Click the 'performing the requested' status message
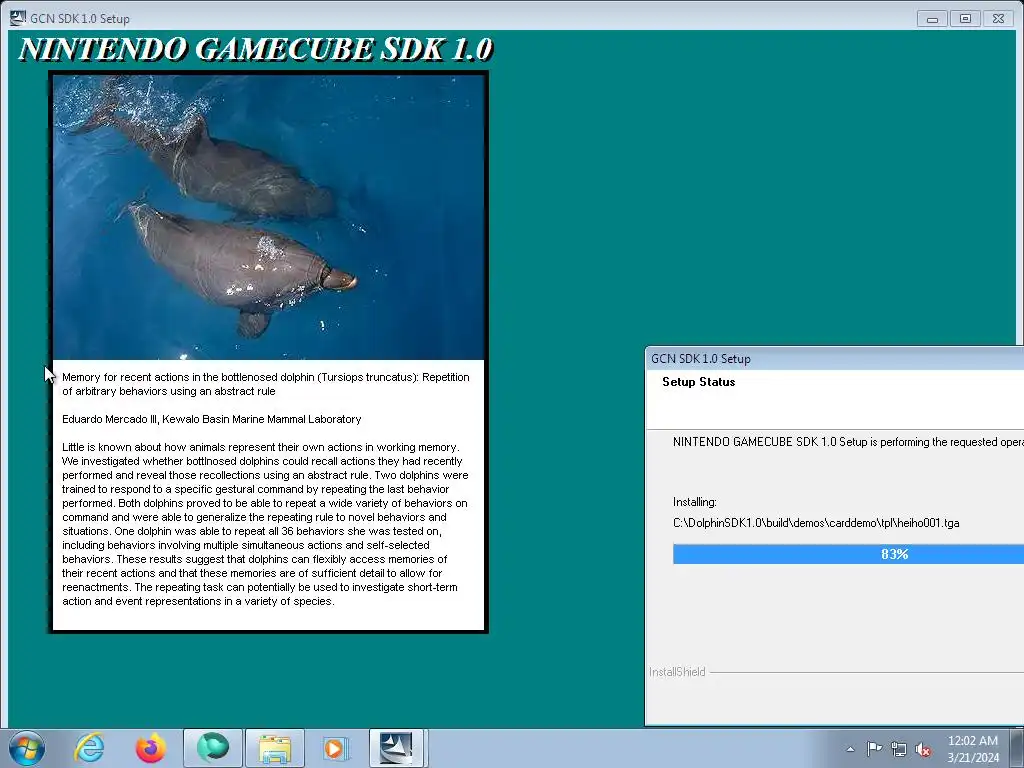Viewport: 1024px width, 768px height. tap(848, 442)
